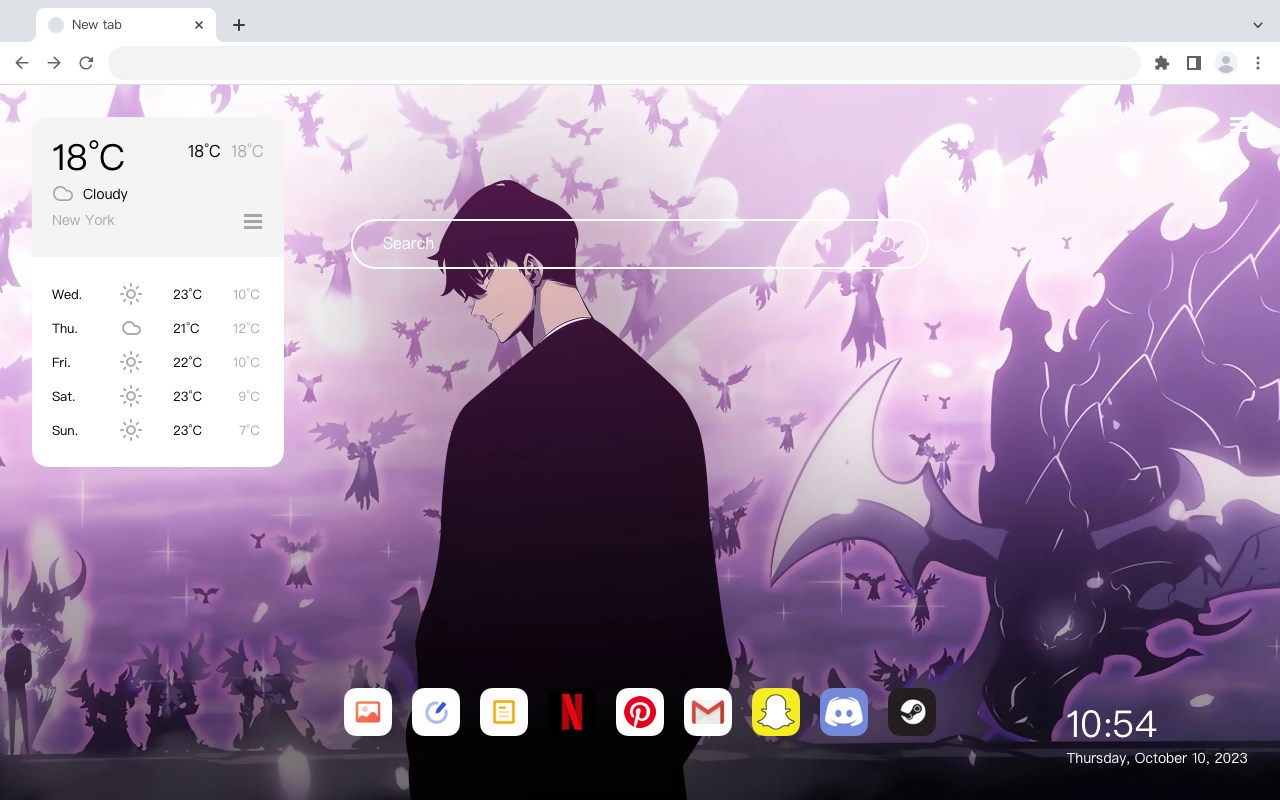Image resolution: width=1280 pixels, height=800 pixels.
Task: Go forward to the next page
Action: coord(54,63)
